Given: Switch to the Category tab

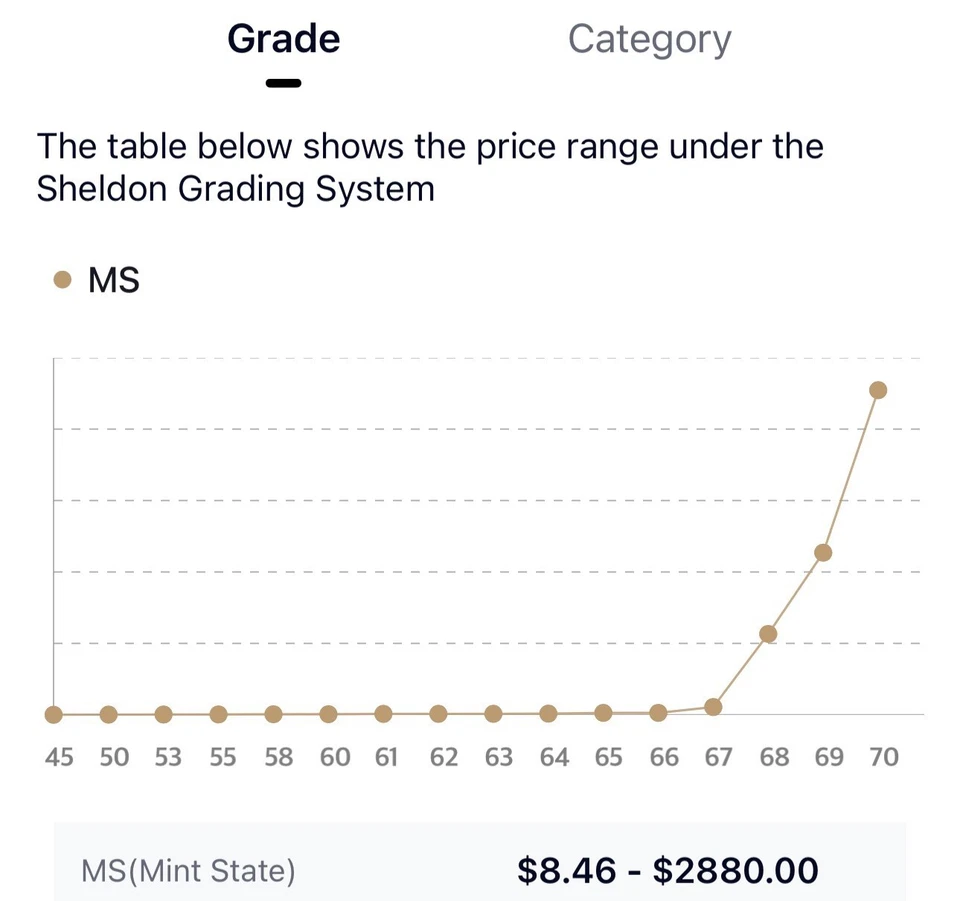Looking at the screenshot, I should point(649,40).
